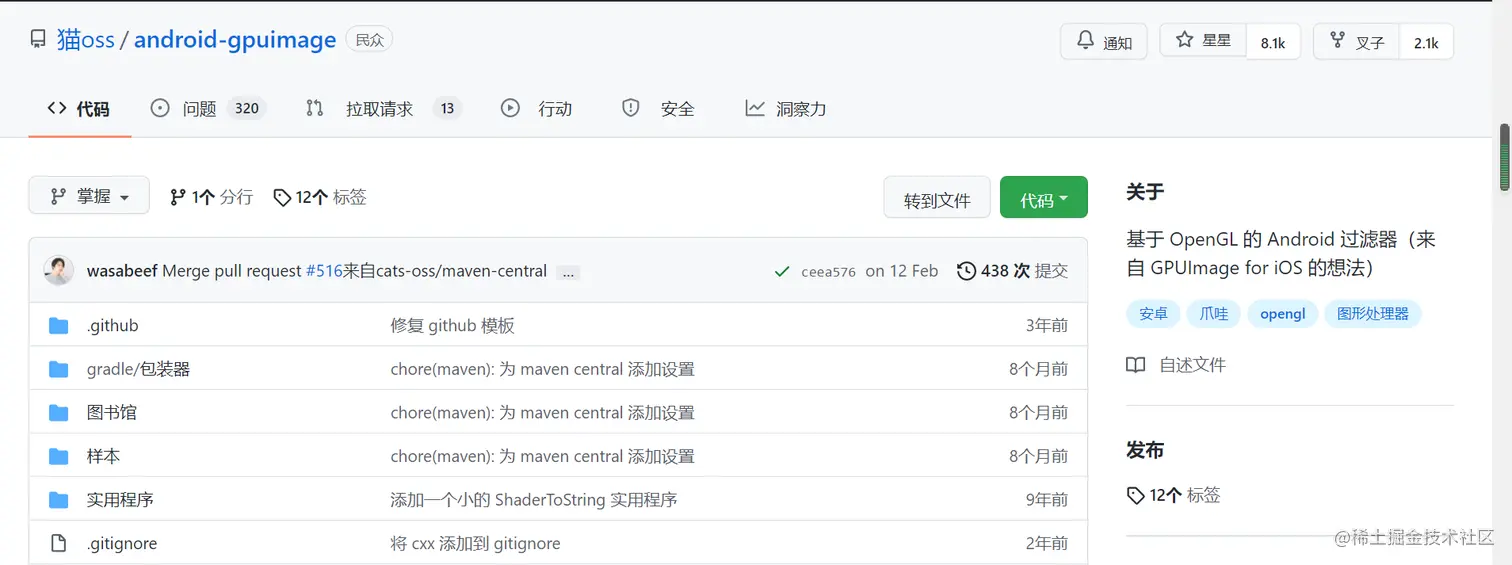This screenshot has height=565, width=1512.
Task: Open the 猫oss owner link
Action: tap(86, 40)
